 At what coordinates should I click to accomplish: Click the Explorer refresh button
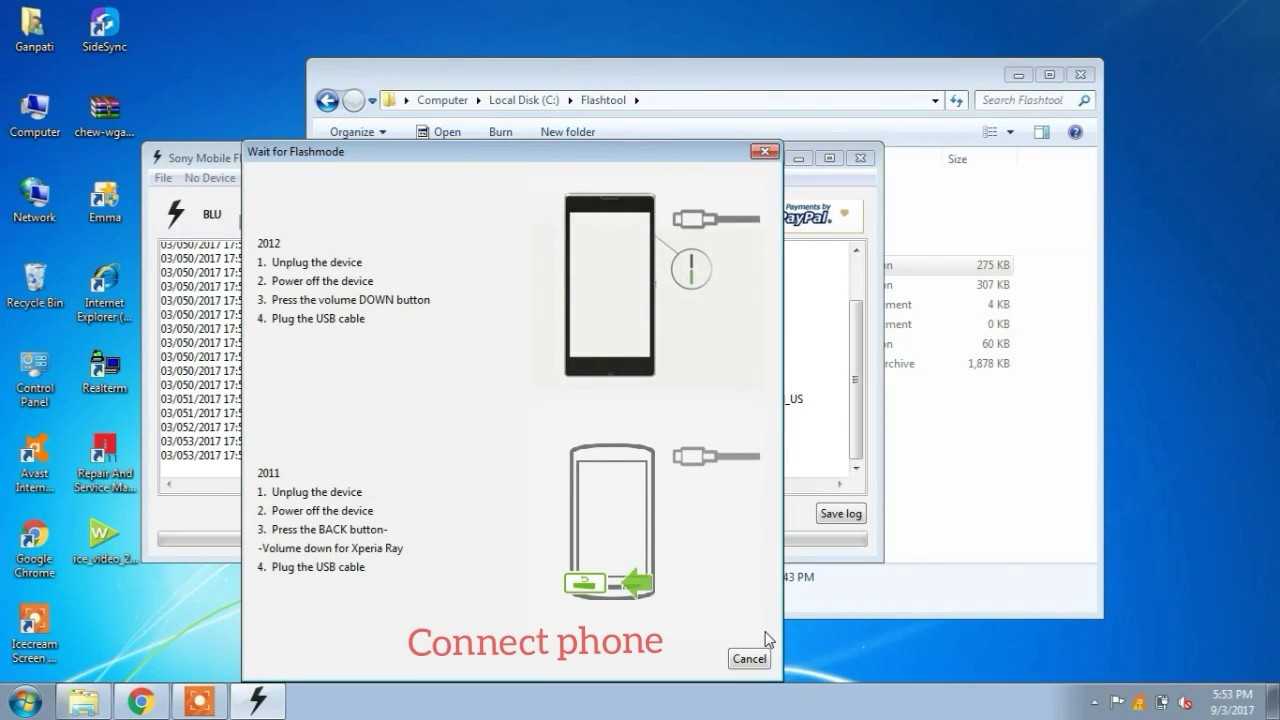tap(957, 100)
